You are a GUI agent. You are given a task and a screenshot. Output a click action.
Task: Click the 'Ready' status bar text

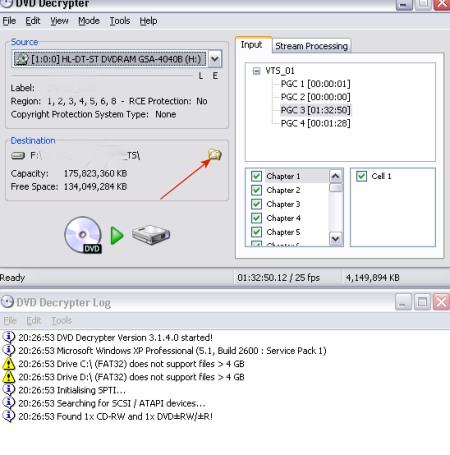tap(12, 278)
